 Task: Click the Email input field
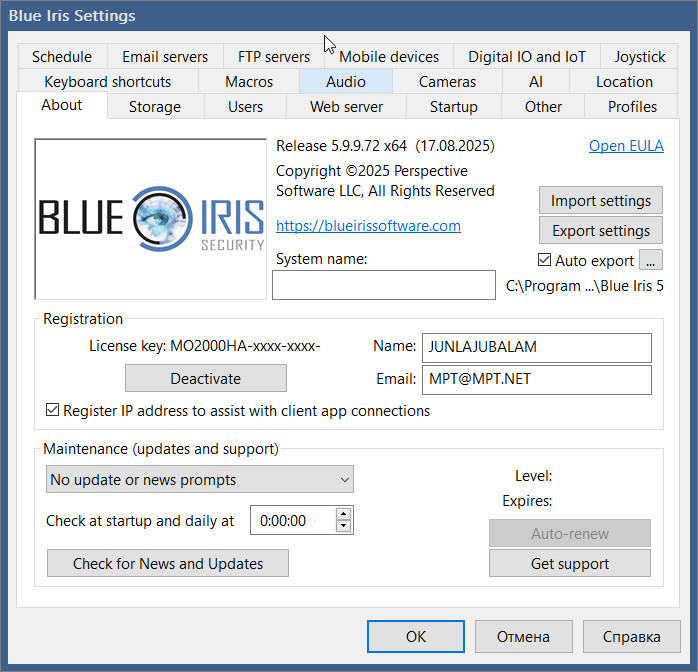pyautogui.click(x=536, y=380)
